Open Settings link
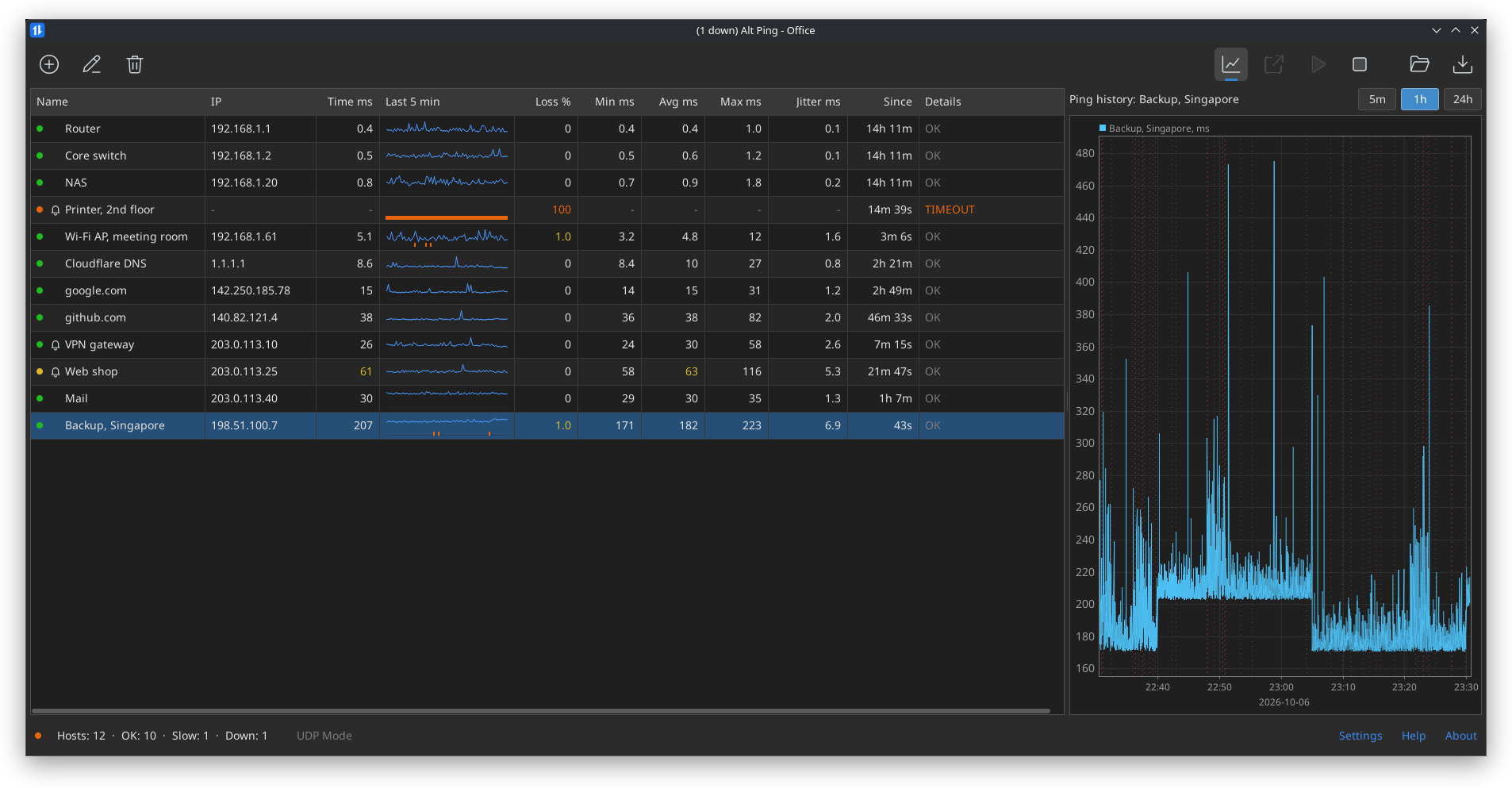Screen dimensions: 1512x788 tap(1360, 736)
